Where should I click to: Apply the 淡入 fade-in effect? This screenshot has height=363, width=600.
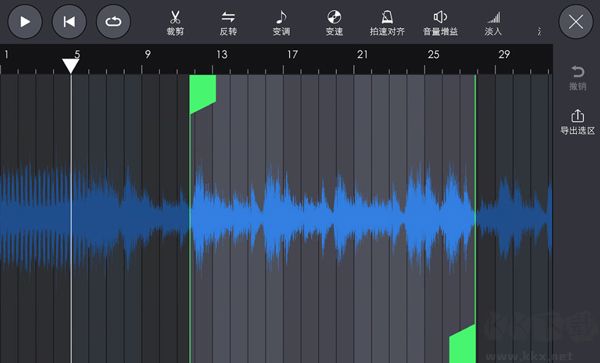(x=493, y=23)
